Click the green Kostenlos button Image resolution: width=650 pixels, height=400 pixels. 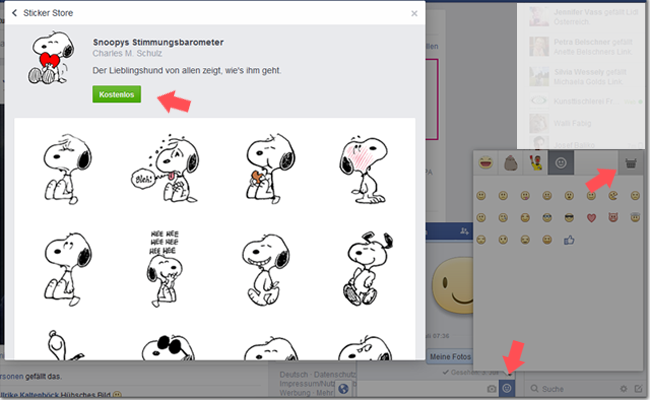(116, 95)
